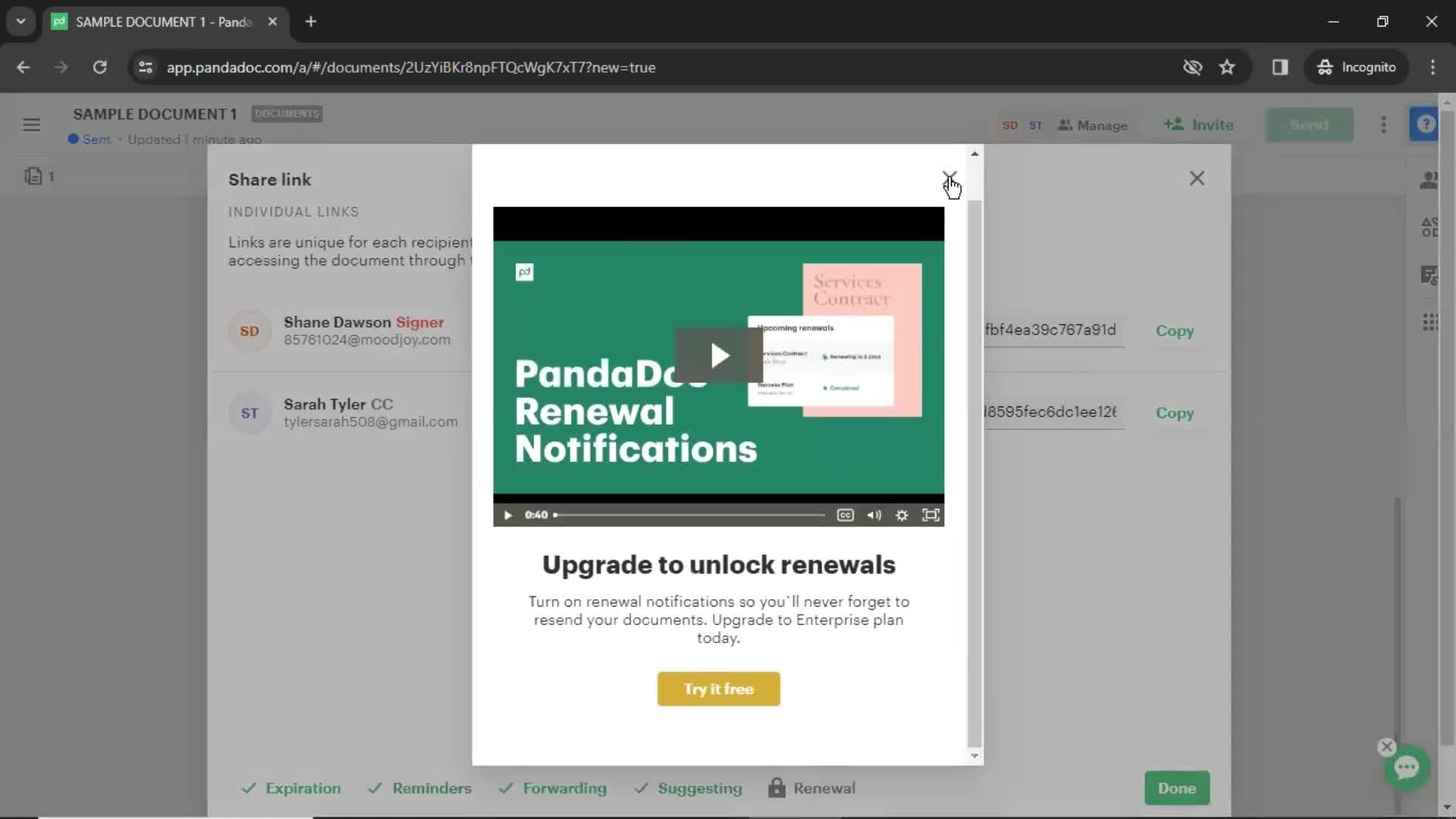Screen dimensions: 1456x819
Task: Click the Send document icon
Action: [x=1309, y=124]
